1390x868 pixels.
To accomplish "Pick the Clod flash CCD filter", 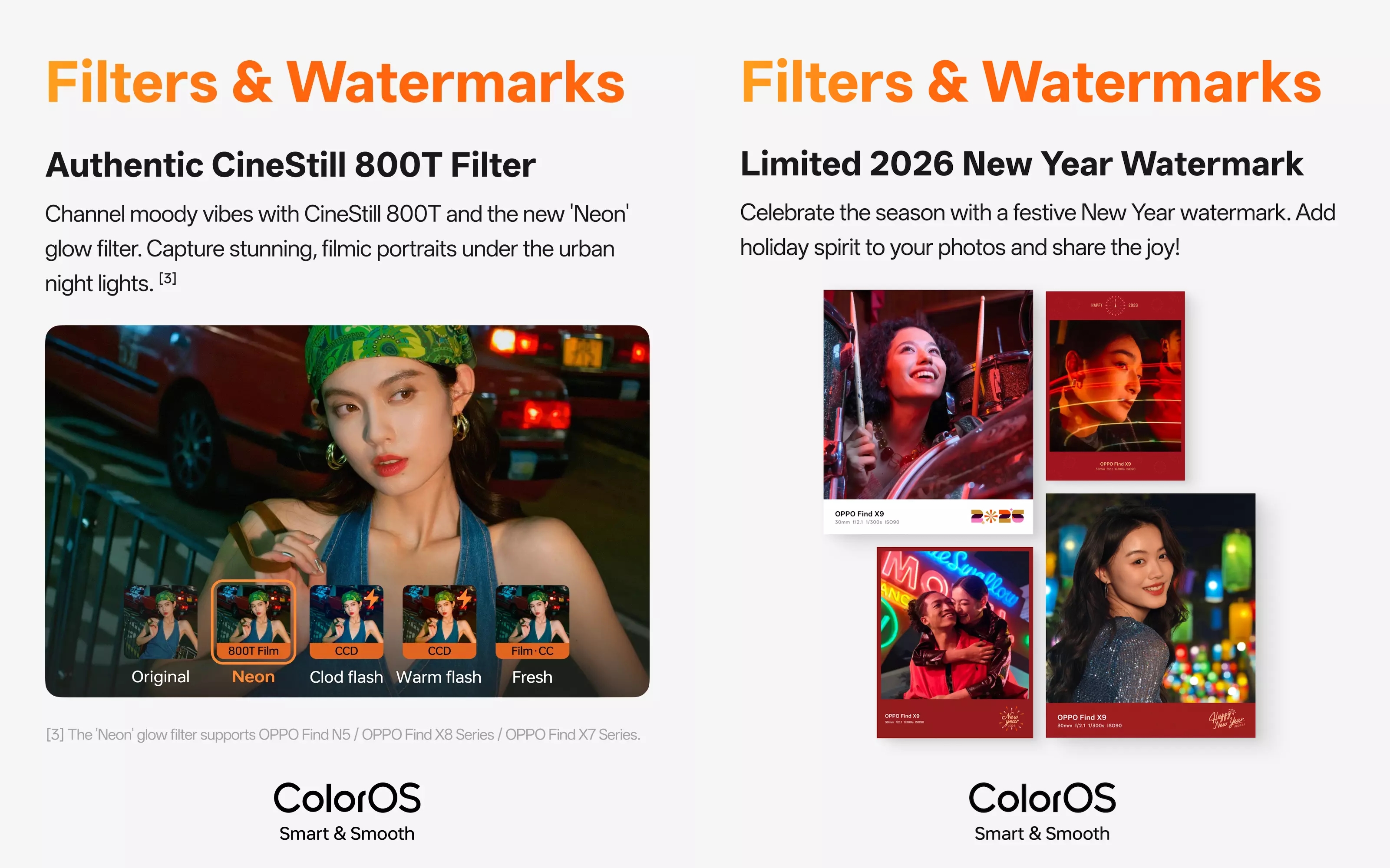I will click(347, 622).
